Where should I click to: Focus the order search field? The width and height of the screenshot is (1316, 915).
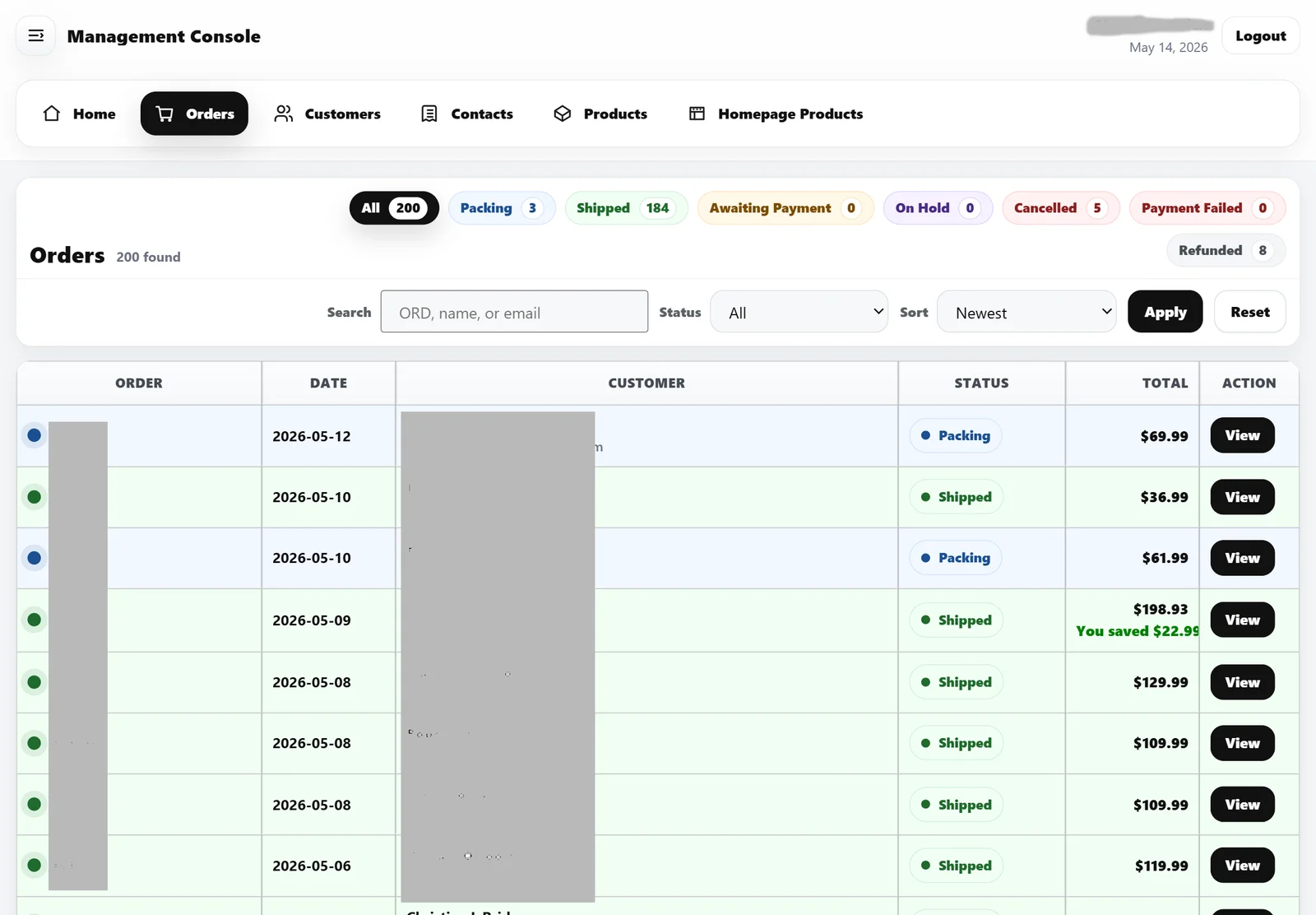(514, 312)
